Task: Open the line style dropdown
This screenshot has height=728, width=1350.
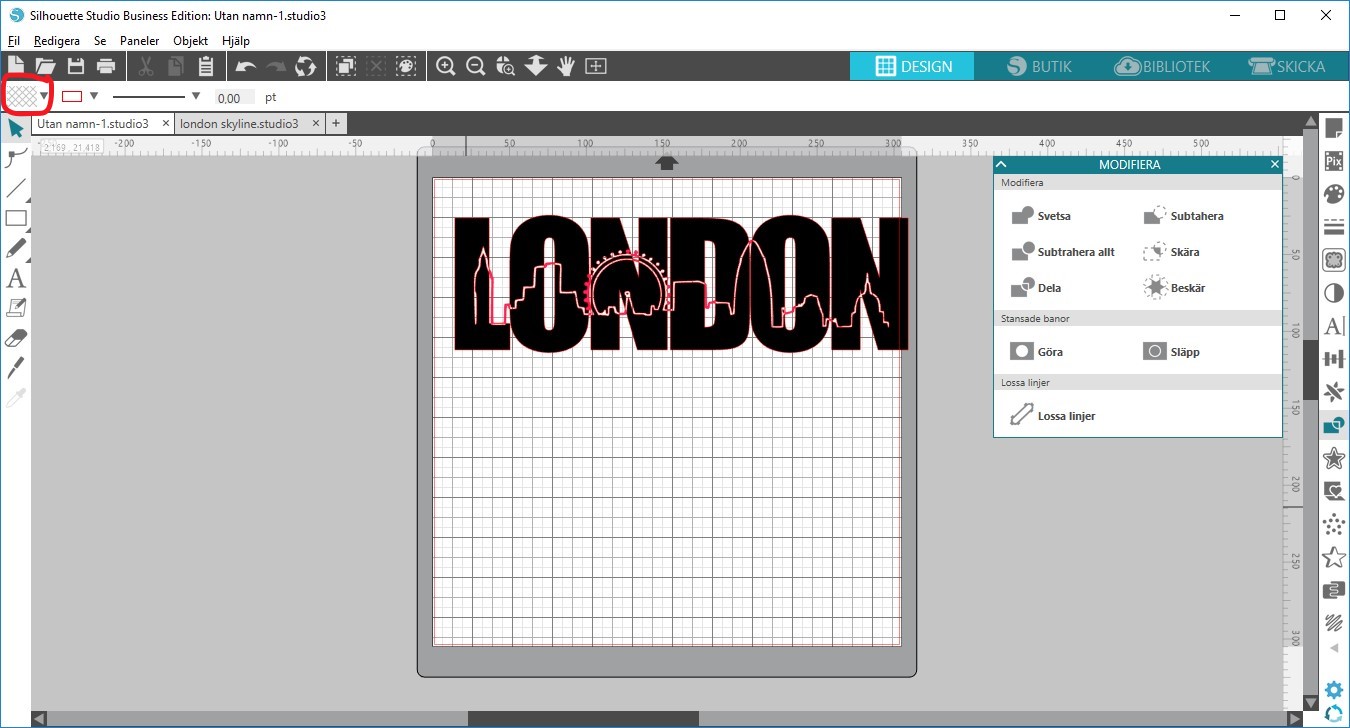Action: (196, 96)
